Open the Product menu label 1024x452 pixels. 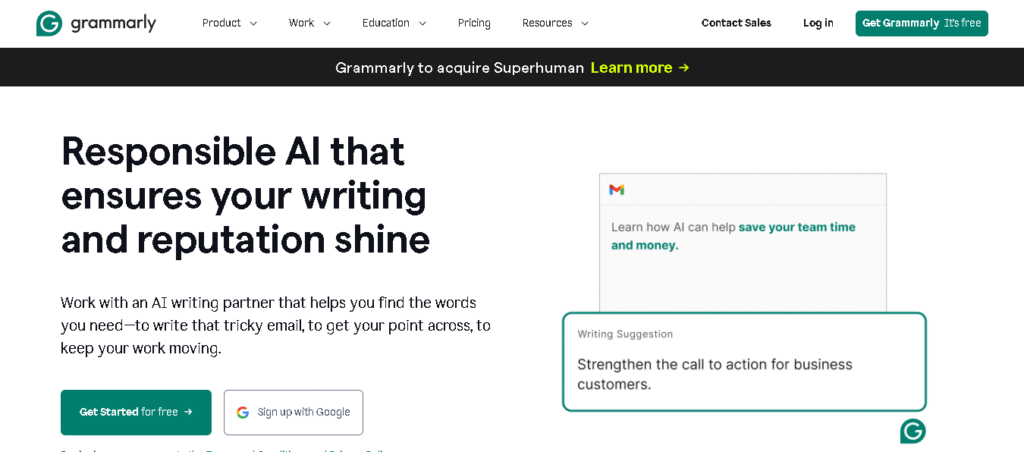(x=221, y=23)
